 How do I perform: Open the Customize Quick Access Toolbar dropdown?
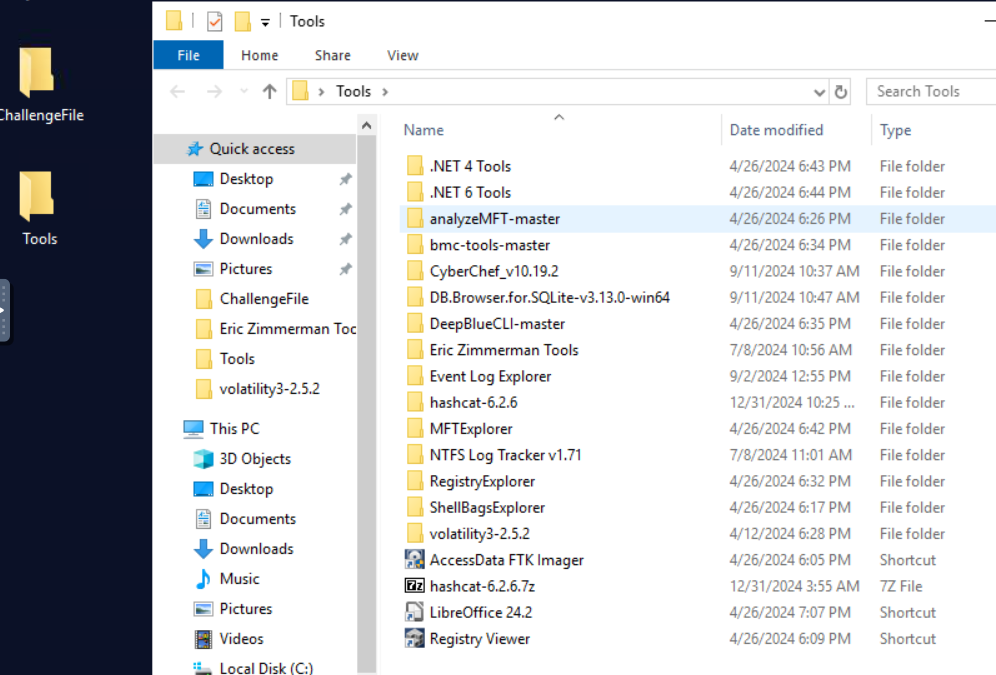click(265, 22)
